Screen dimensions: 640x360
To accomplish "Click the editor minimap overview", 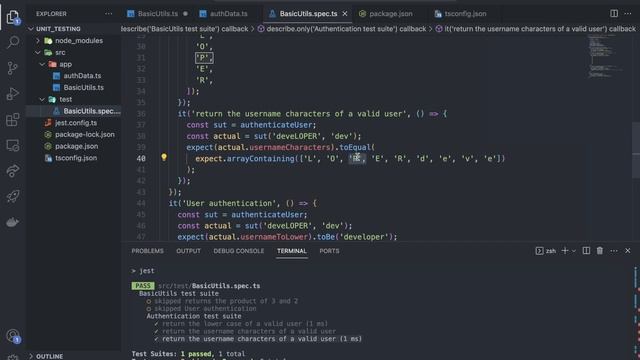I will tap(607, 57).
